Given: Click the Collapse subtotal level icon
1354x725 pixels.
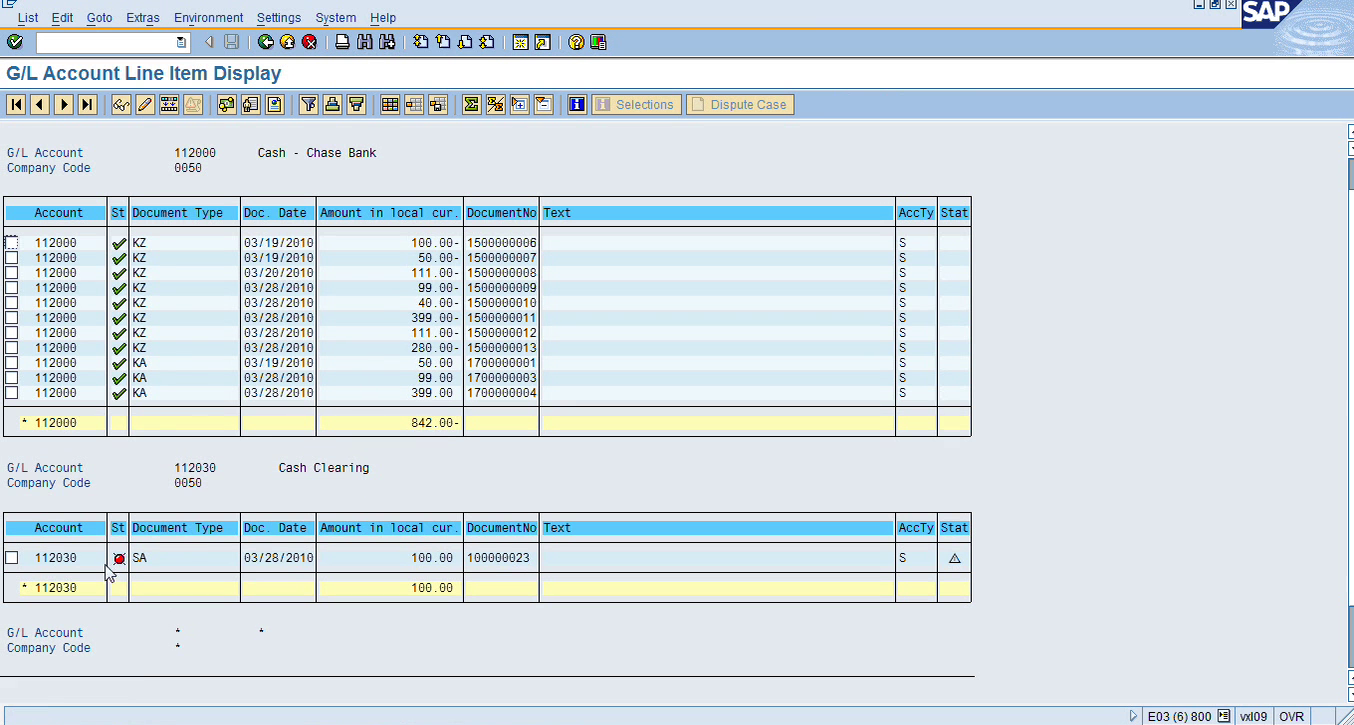Looking at the screenshot, I should pyautogui.click(x=543, y=104).
